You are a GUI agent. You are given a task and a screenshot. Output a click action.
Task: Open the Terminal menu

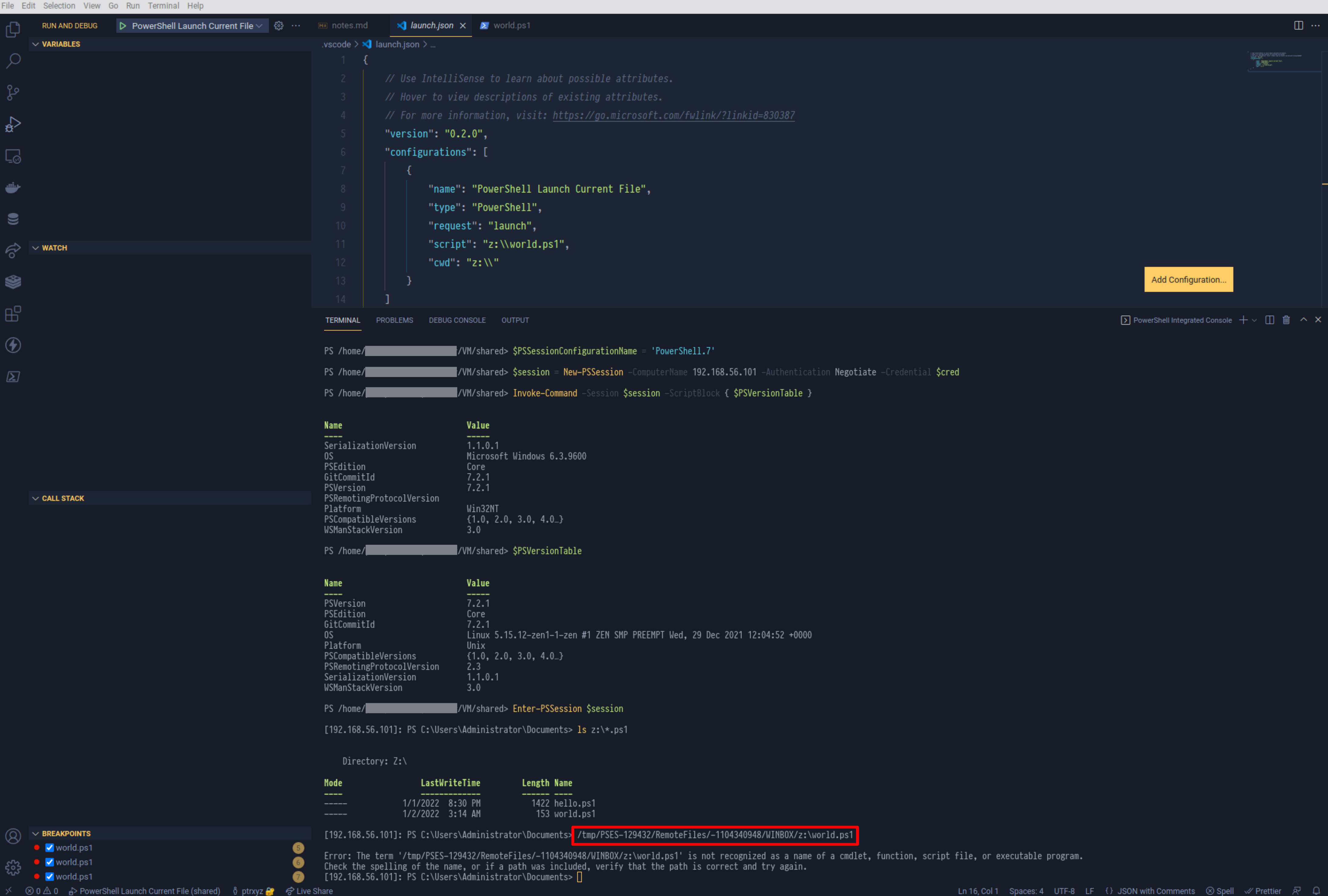pyautogui.click(x=163, y=6)
